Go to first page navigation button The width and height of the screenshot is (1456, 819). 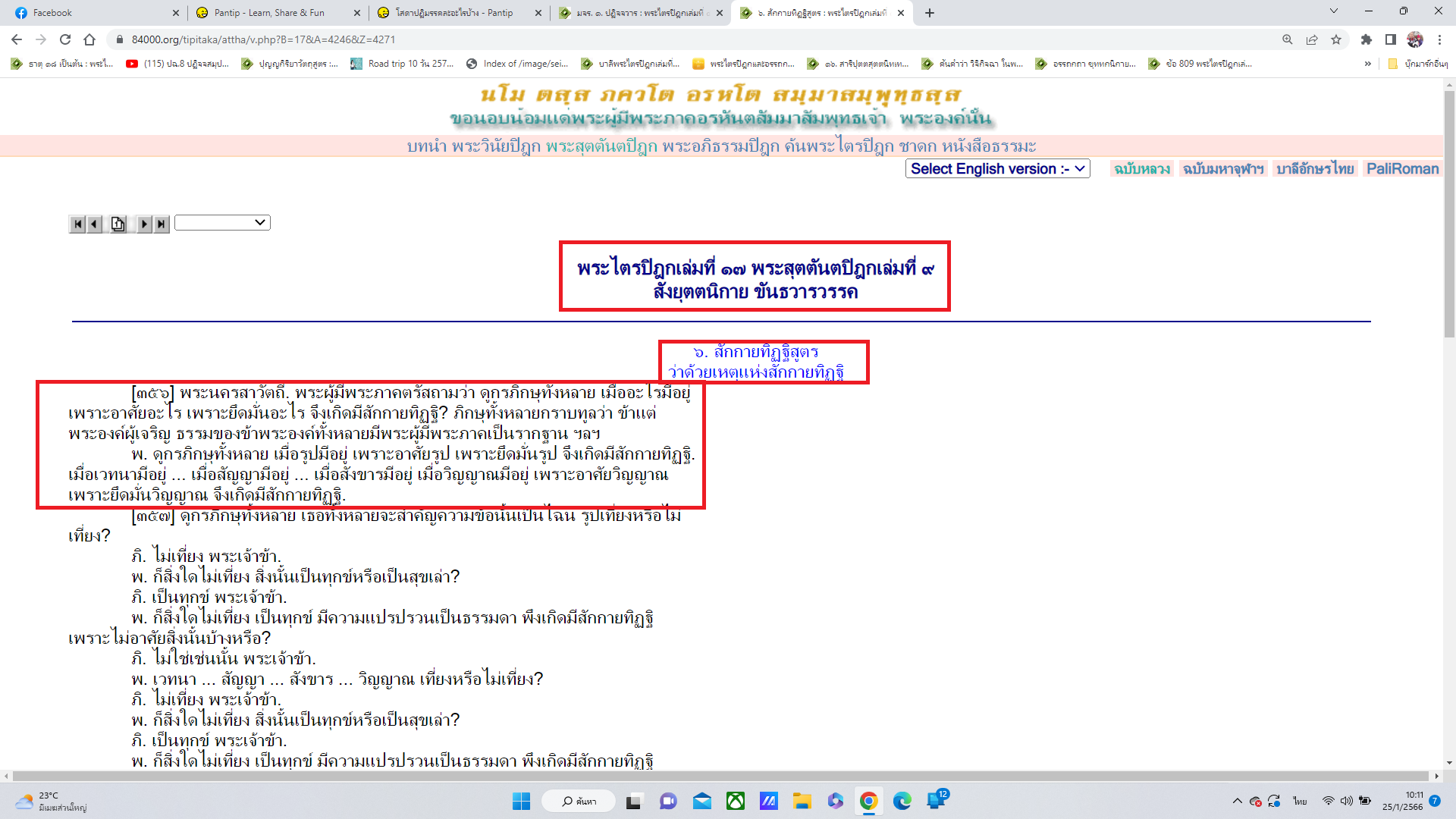(x=77, y=224)
